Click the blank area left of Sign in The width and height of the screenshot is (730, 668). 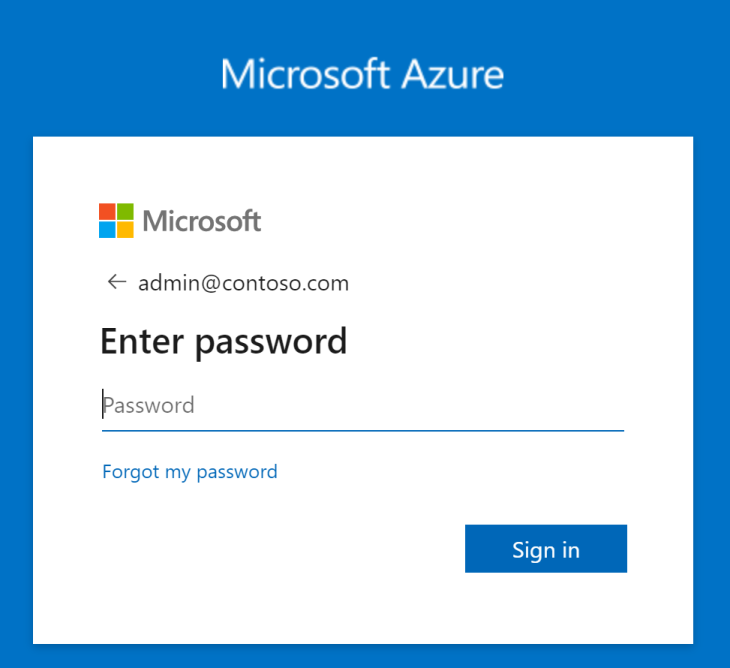click(279, 548)
